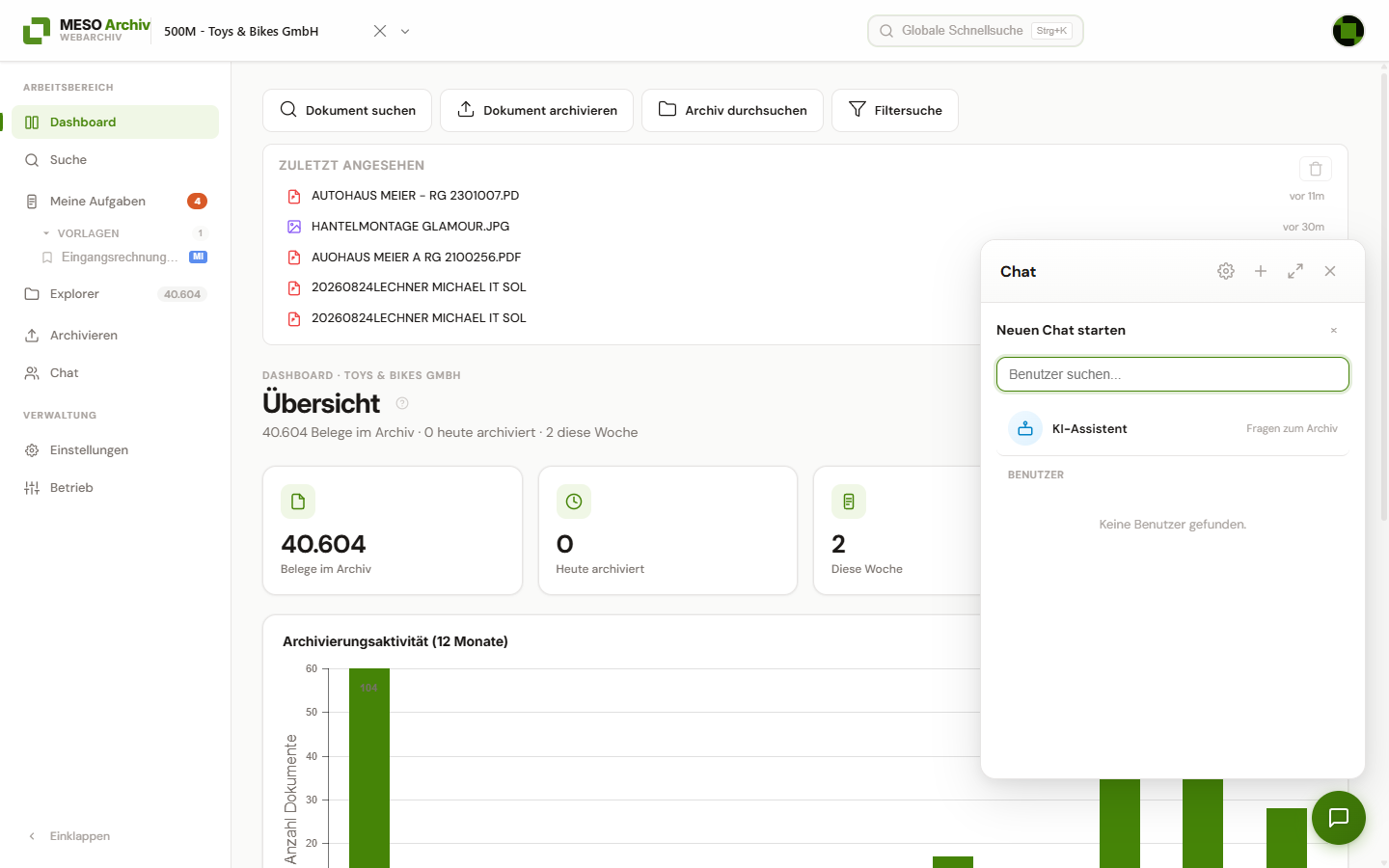
Task: Select the Eingangsrechnung template entry
Action: click(120, 258)
